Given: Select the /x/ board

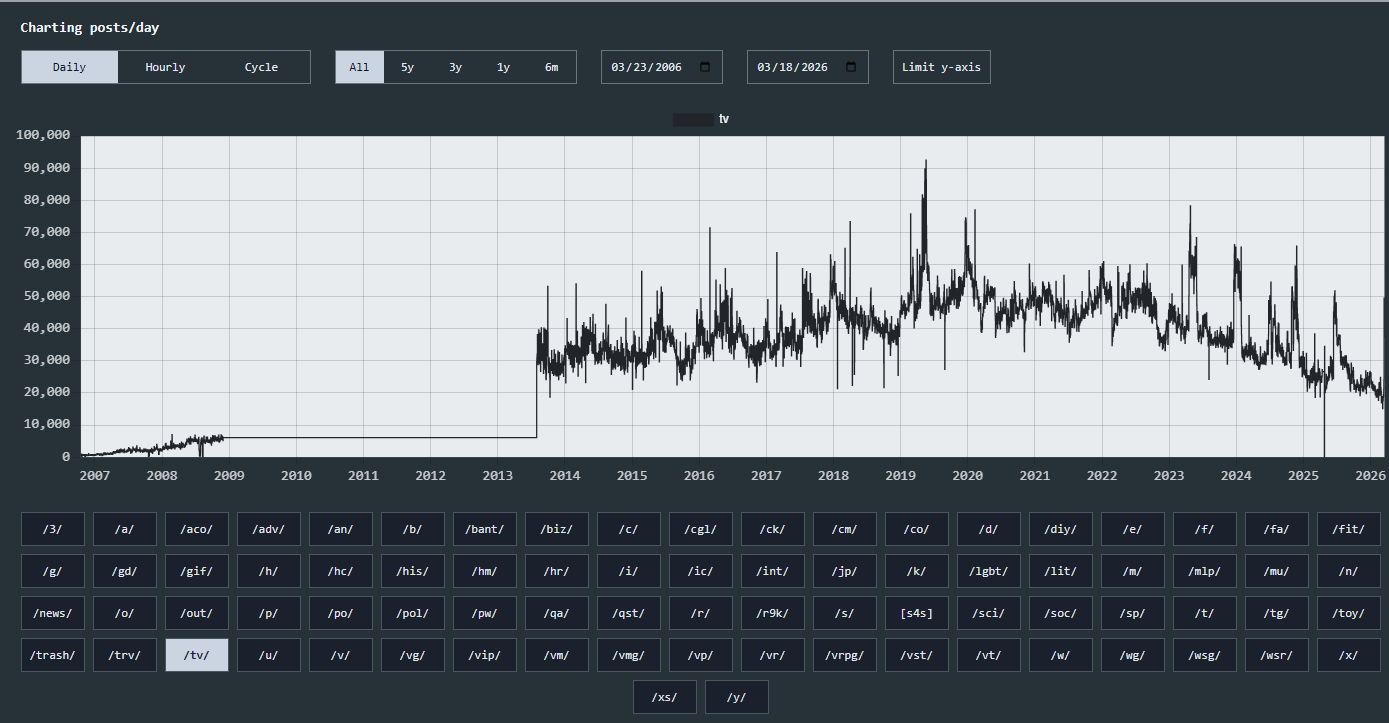Looking at the screenshot, I should pos(1349,655).
